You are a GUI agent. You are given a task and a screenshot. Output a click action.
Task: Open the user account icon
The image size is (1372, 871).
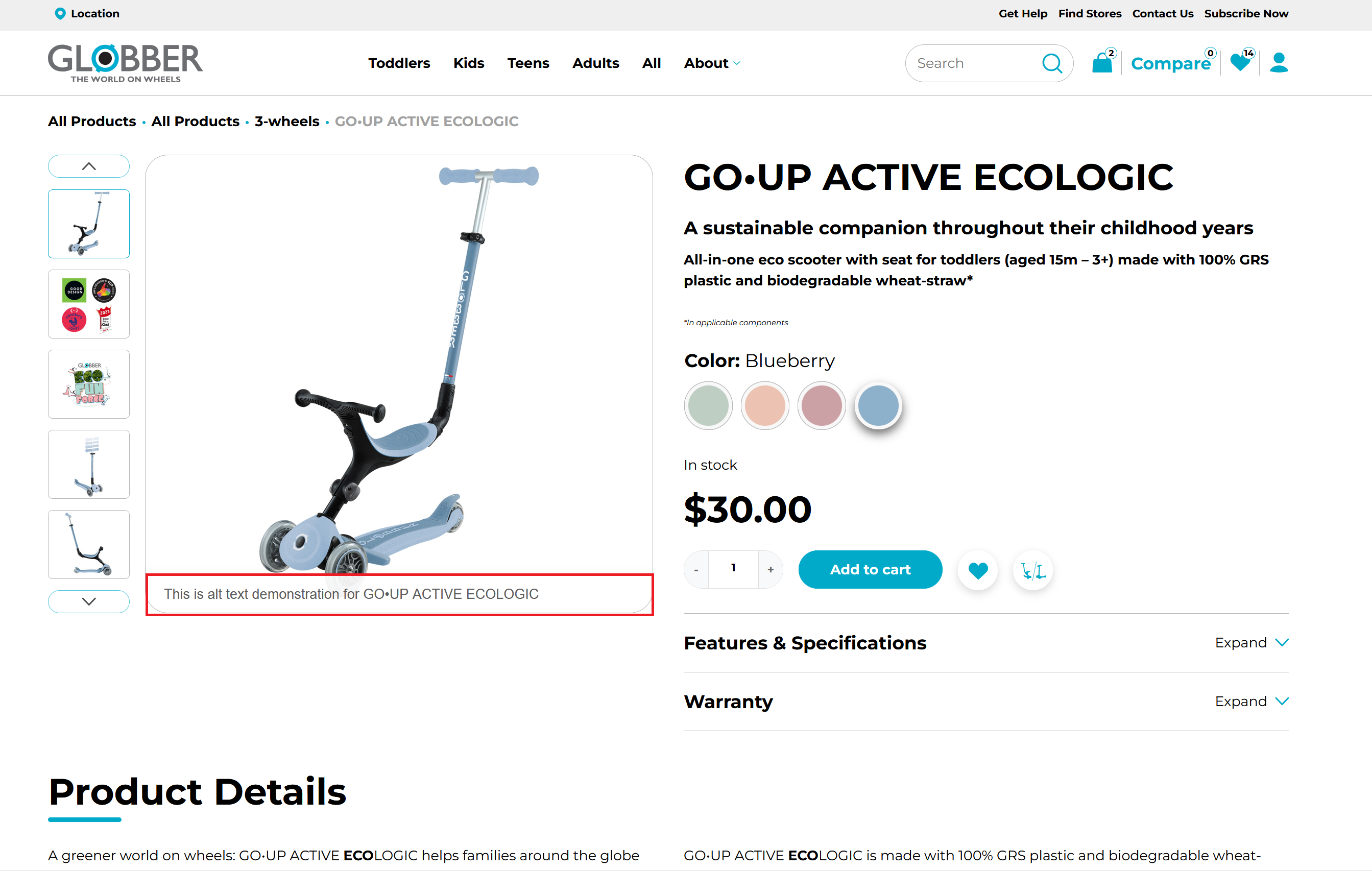pos(1279,63)
